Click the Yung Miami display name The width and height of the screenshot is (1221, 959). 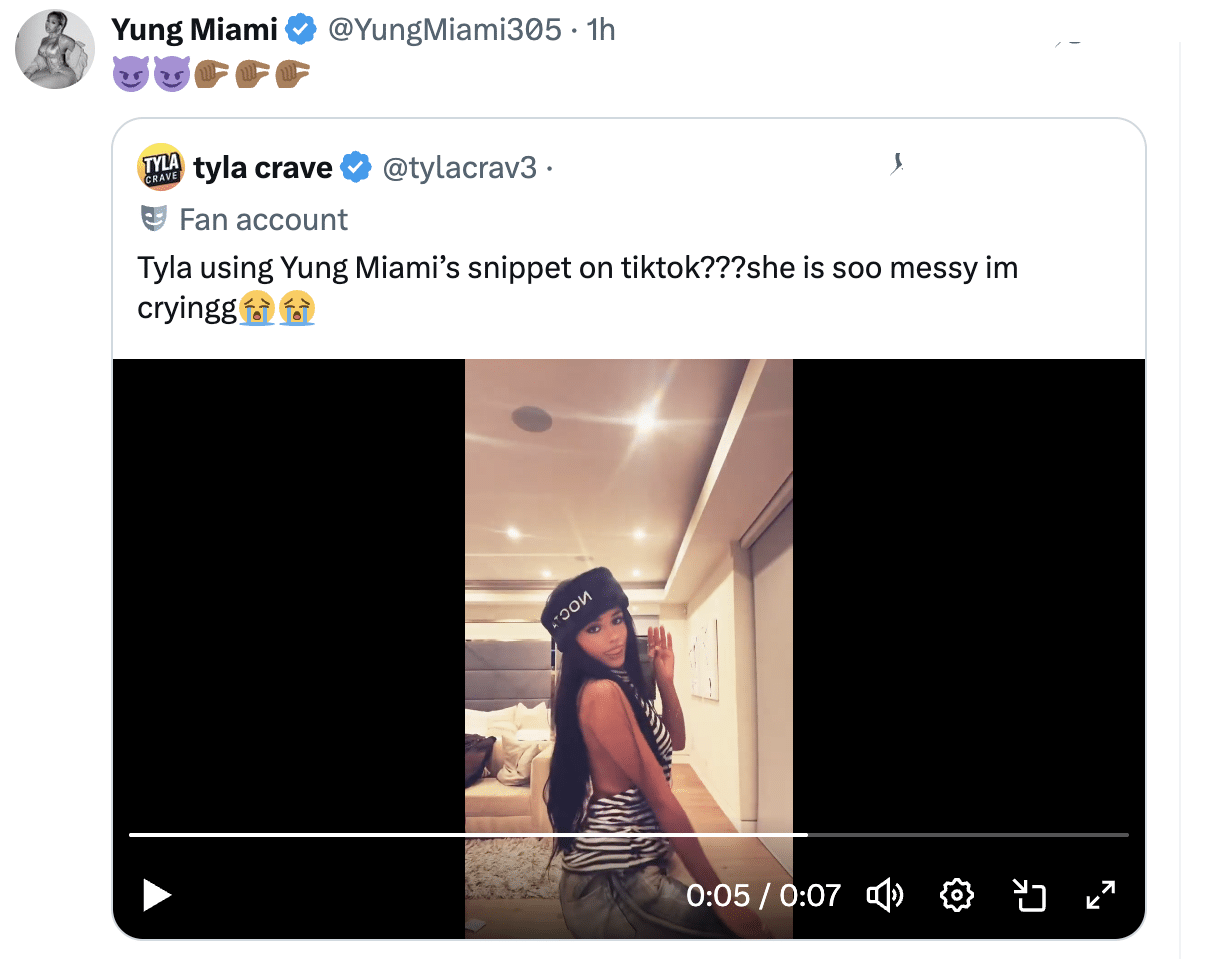[194, 30]
